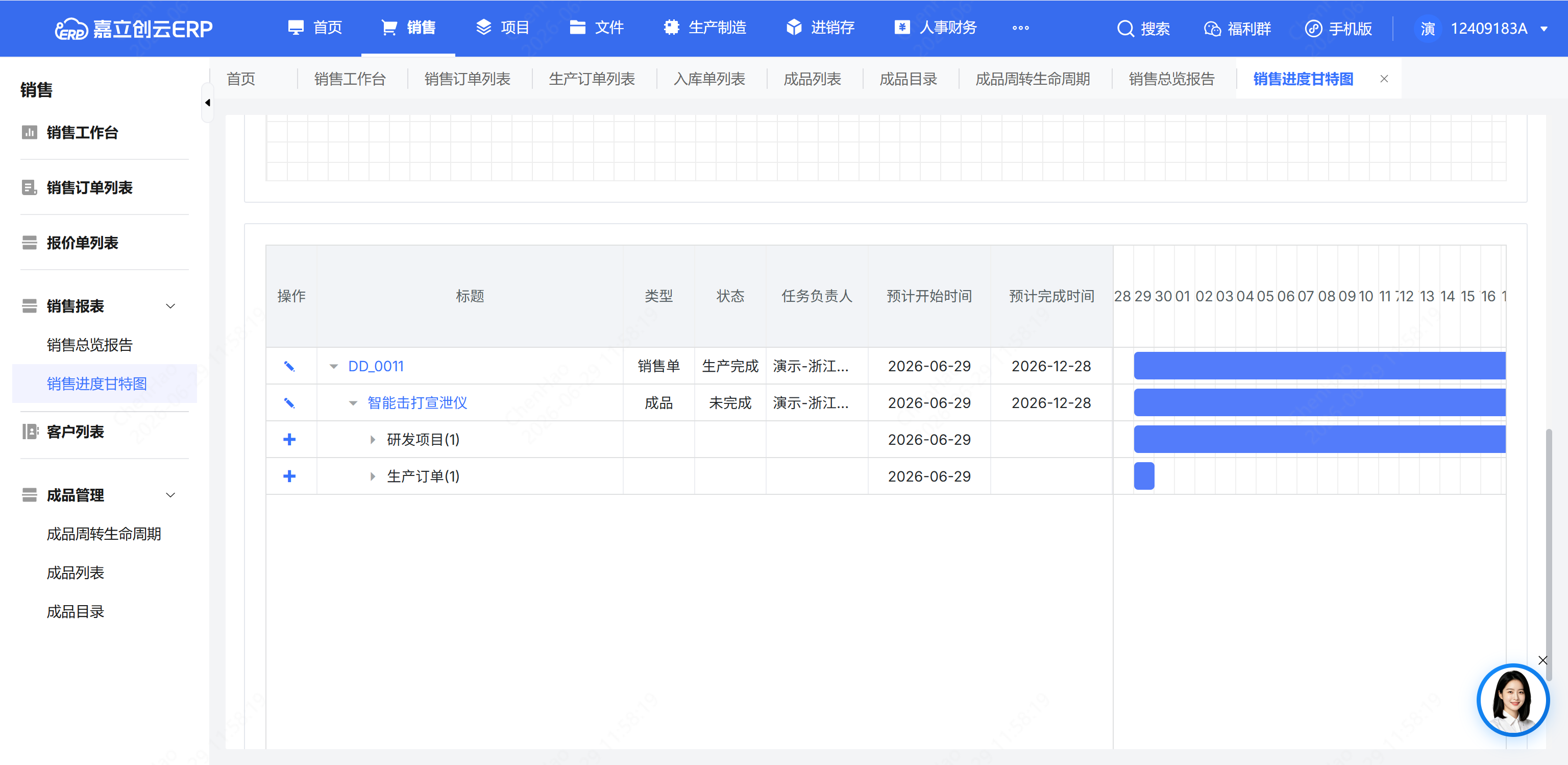Switch to the 入库单列表 tab
Viewport: 1568px width, 765px height.
709,79
